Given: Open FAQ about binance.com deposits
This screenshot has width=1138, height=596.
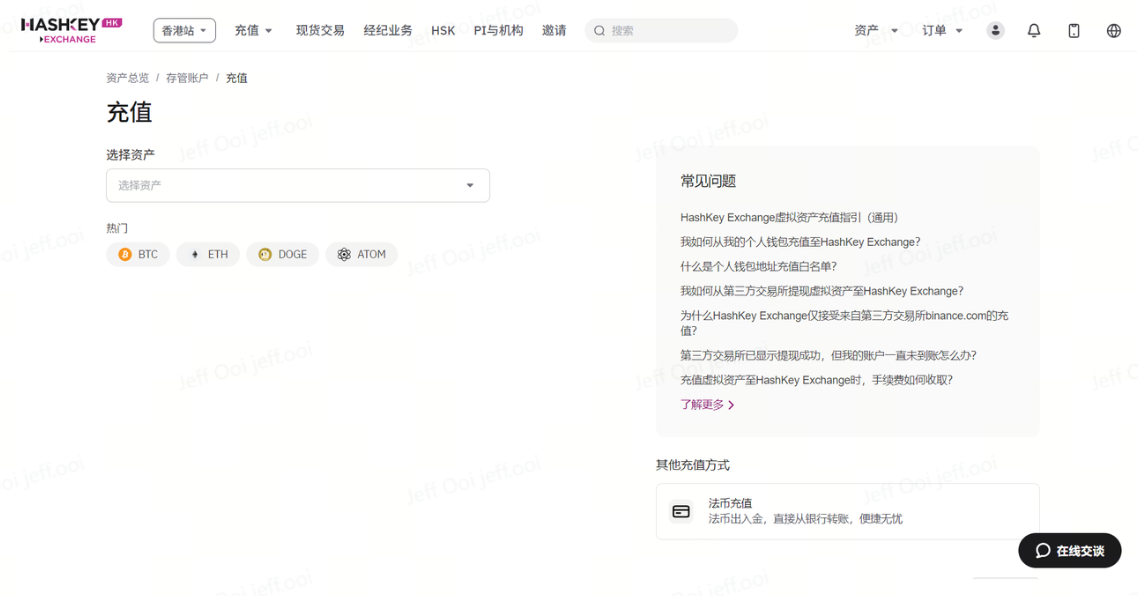Looking at the screenshot, I should [844, 323].
